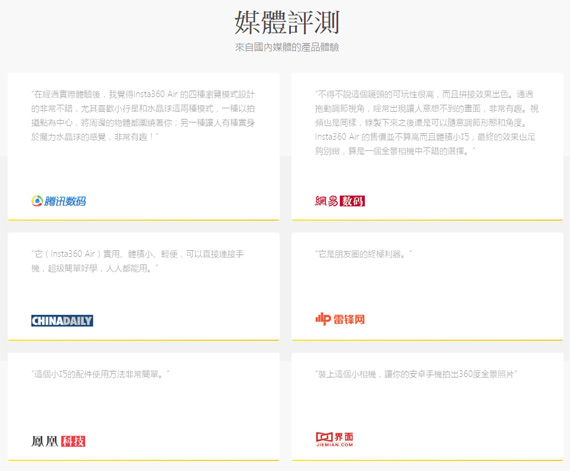The height and width of the screenshot is (471, 570).
Task: Click the yellow underline of Tencent card
Action: tap(144, 220)
